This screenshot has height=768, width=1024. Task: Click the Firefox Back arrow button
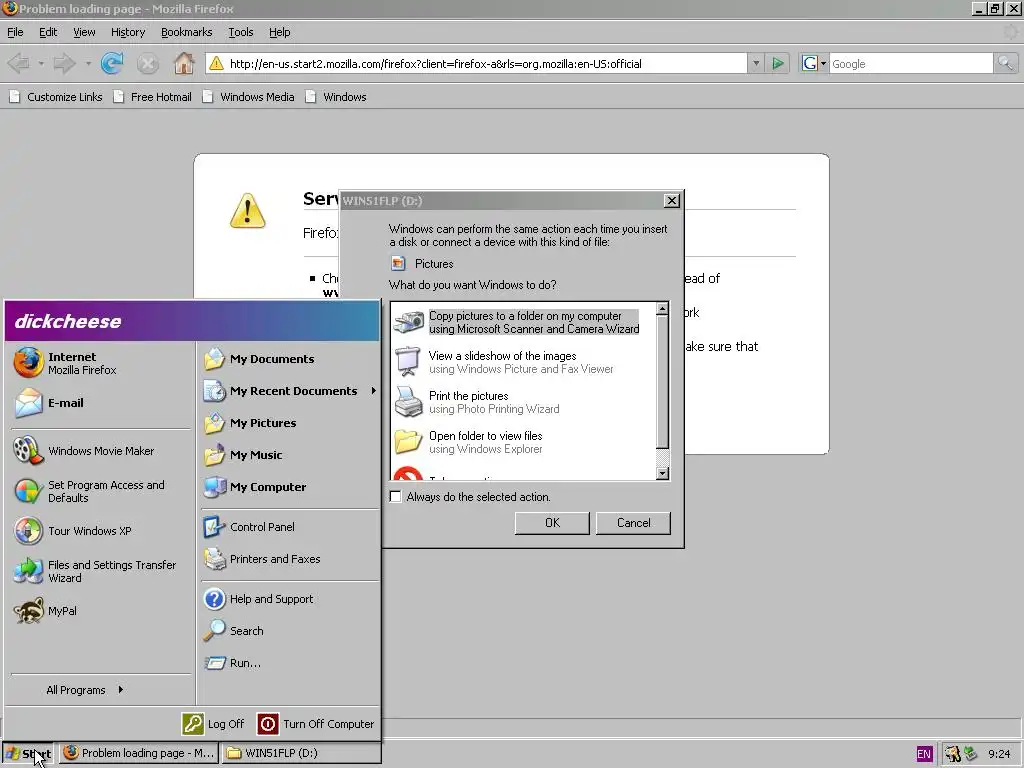[18, 63]
